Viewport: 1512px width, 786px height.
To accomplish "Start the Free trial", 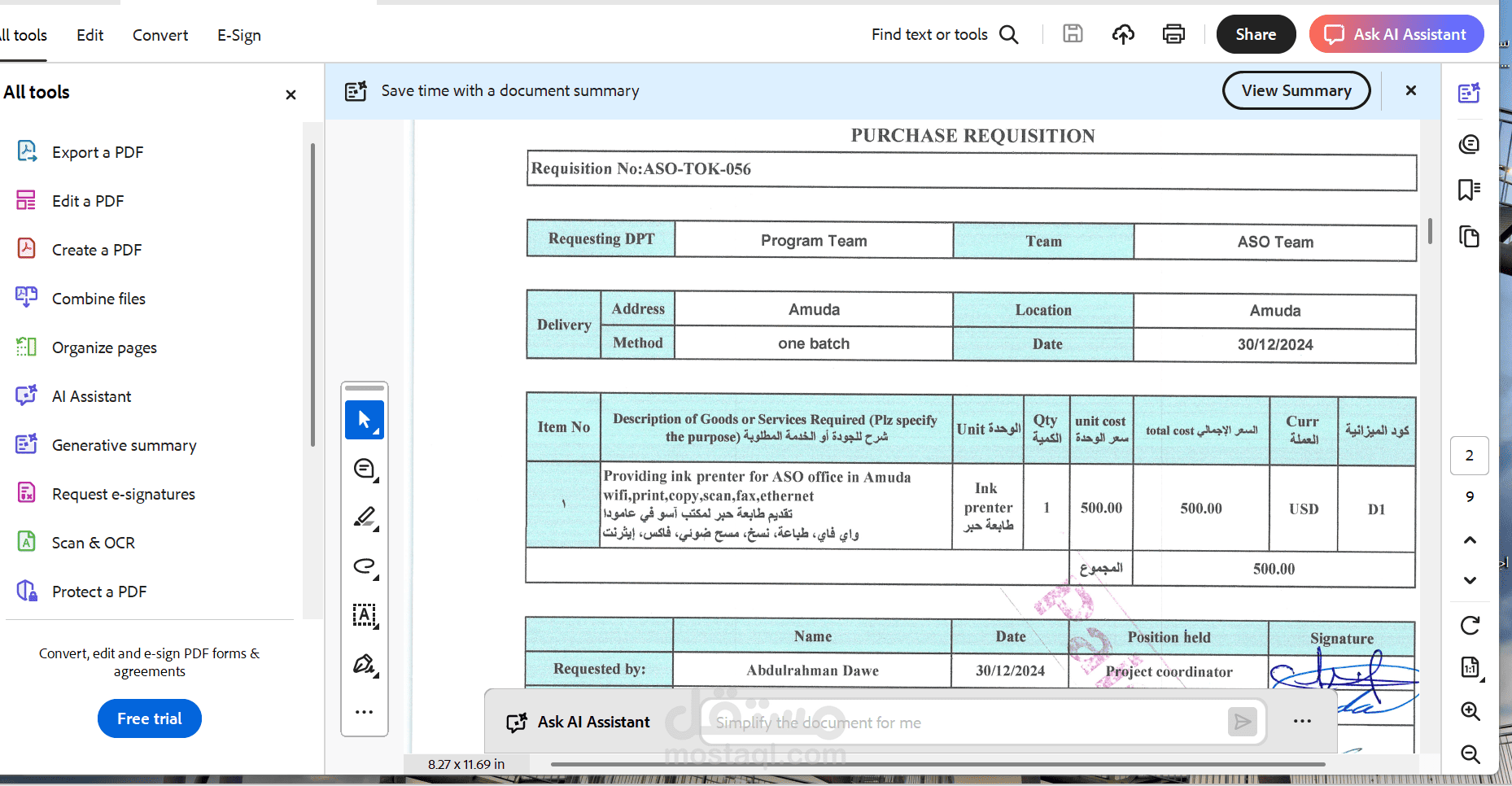I will click(150, 718).
